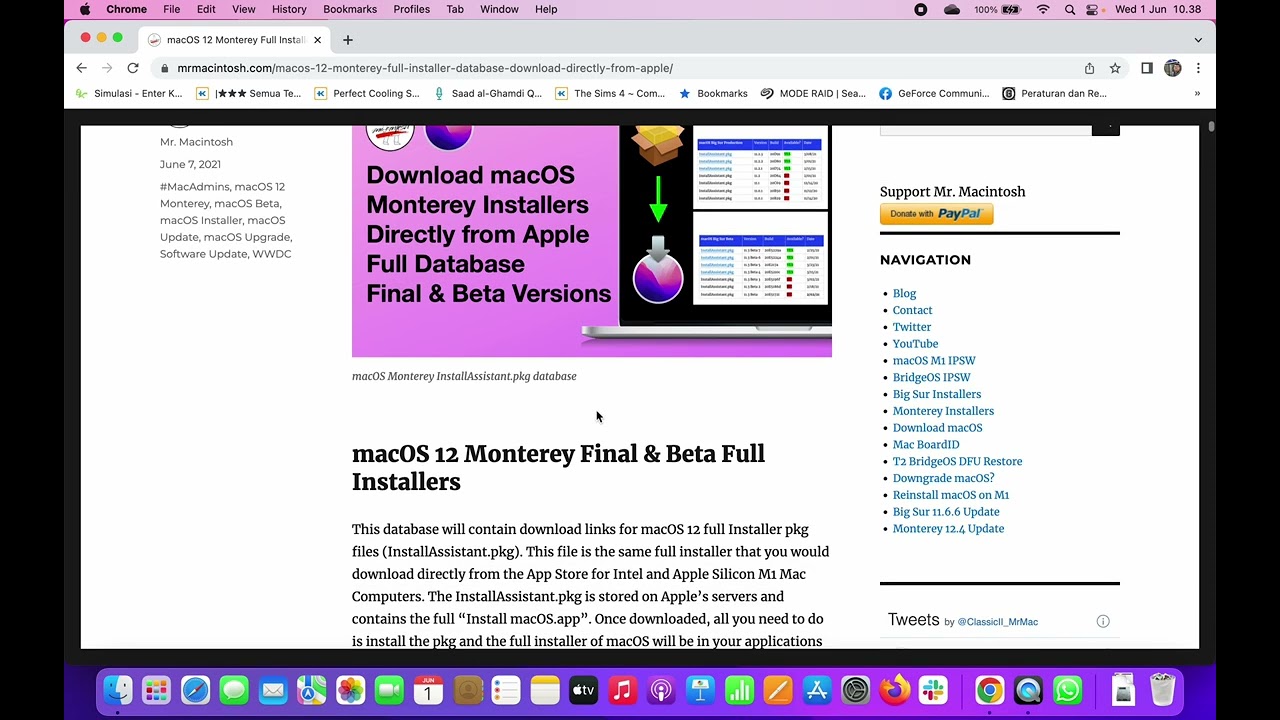
Task: Click the Tweets widget info icon
Action: tap(1103, 621)
